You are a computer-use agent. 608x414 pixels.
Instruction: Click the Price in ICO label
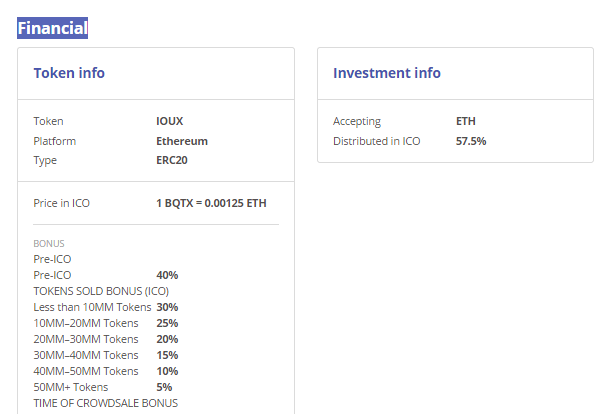click(x=62, y=203)
